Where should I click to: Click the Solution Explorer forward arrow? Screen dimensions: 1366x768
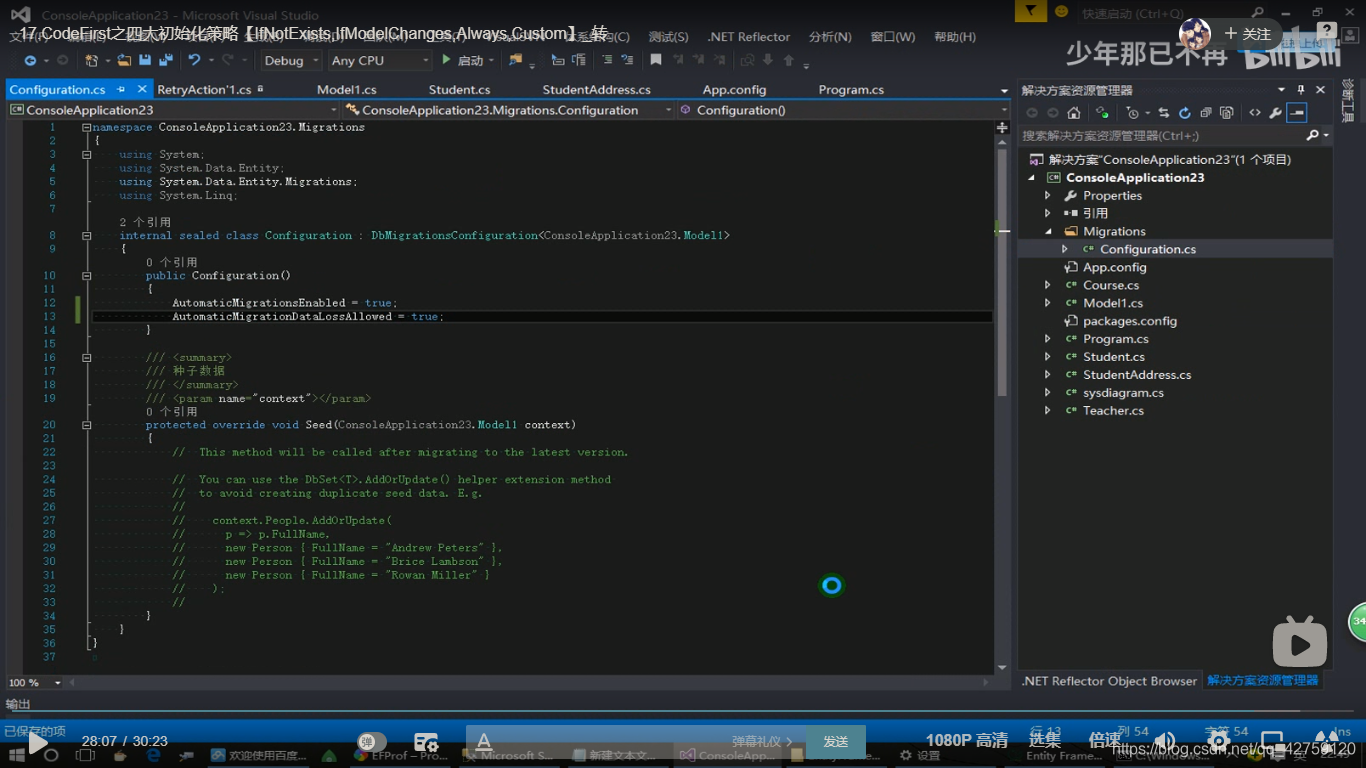pos(1053,113)
